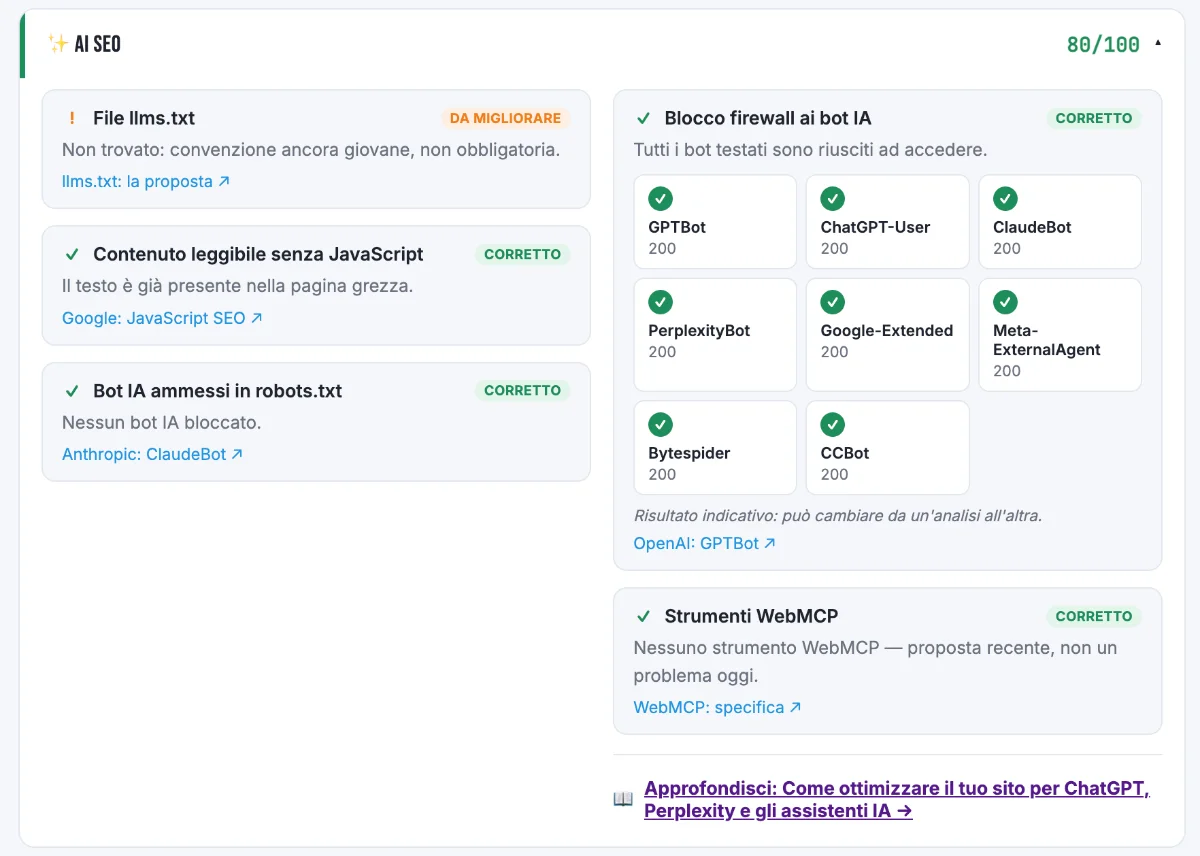Click CORRETTO badge on Blocco firewall card
Image resolution: width=1200 pixels, height=856 pixels.
(1094, 118)
